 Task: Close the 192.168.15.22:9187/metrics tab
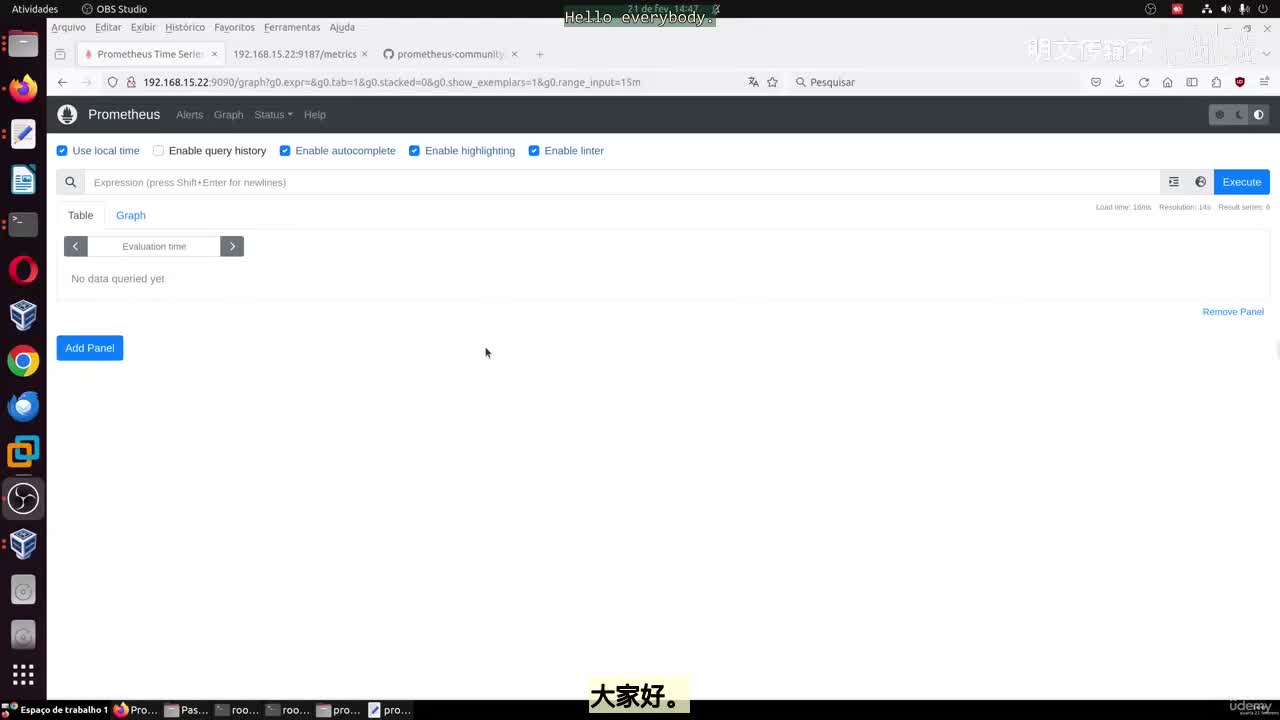364,54
